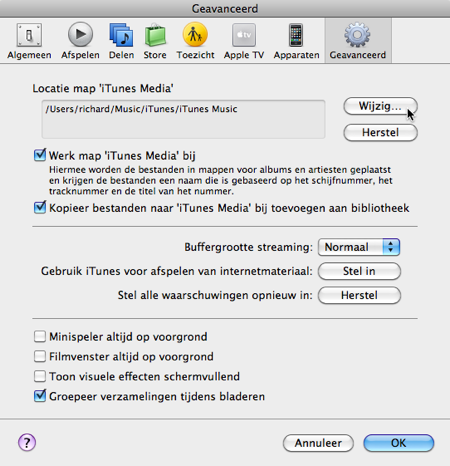Enable 'Minispeler altijd op voorgrond'
Screen dimensions: 450x466
(40, 337)
